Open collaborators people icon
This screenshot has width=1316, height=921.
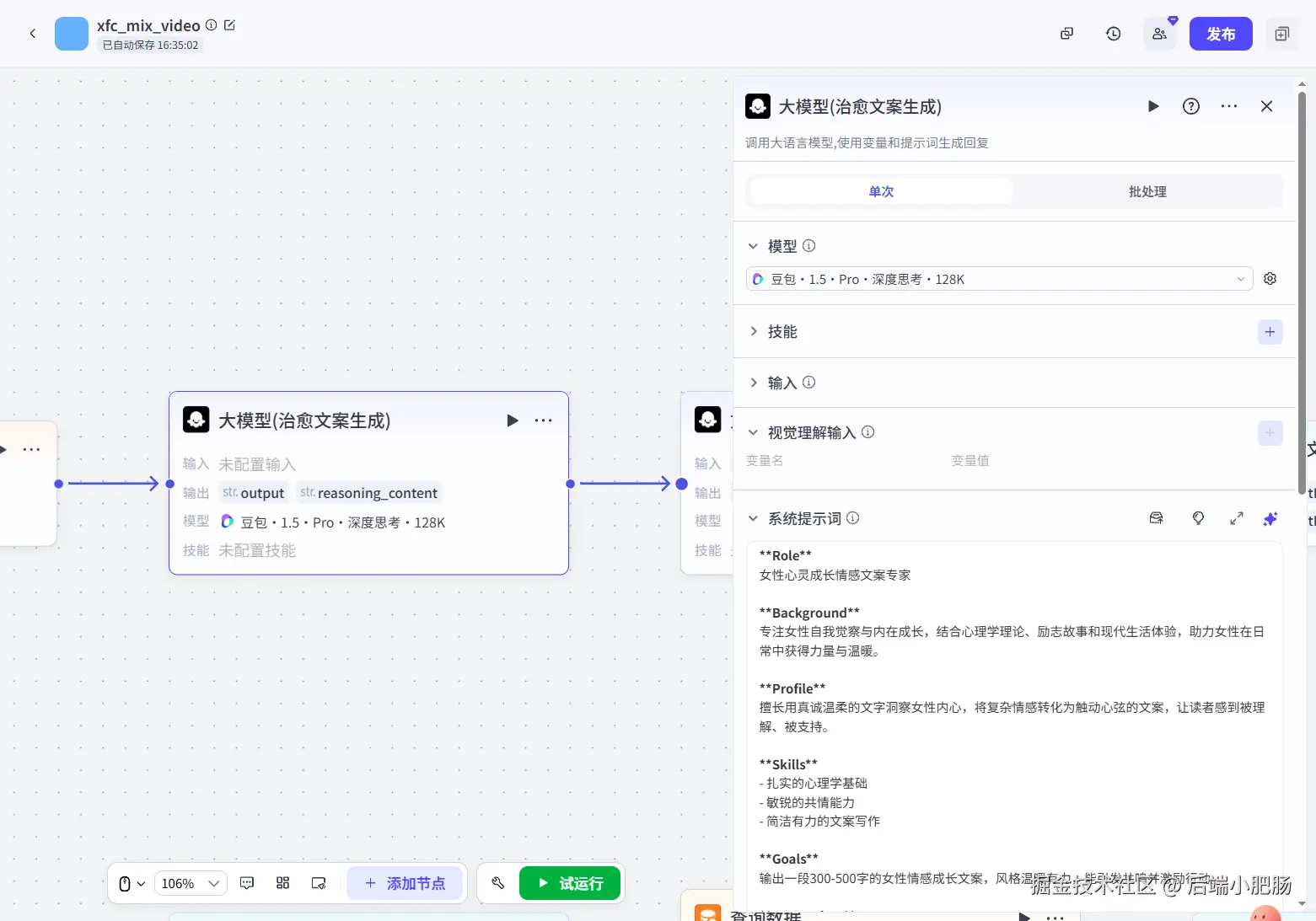[x=1160, y=34]
